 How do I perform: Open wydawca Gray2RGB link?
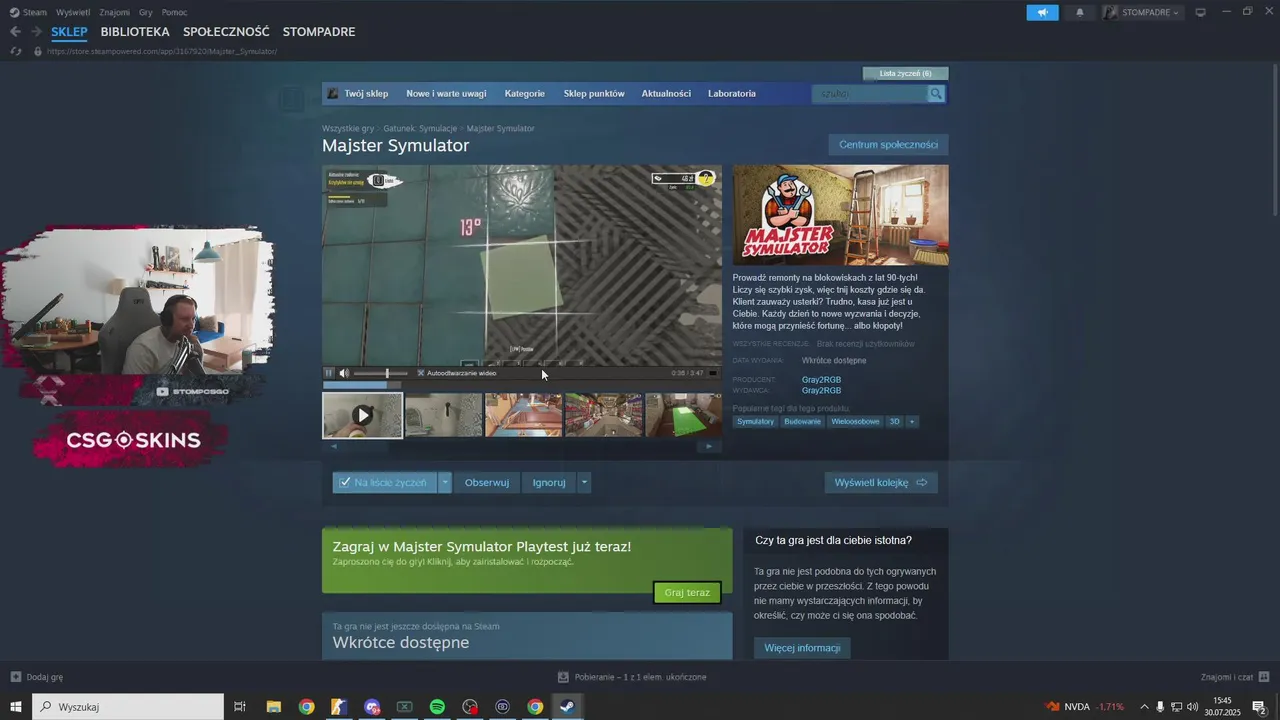(x=821, y=391)
